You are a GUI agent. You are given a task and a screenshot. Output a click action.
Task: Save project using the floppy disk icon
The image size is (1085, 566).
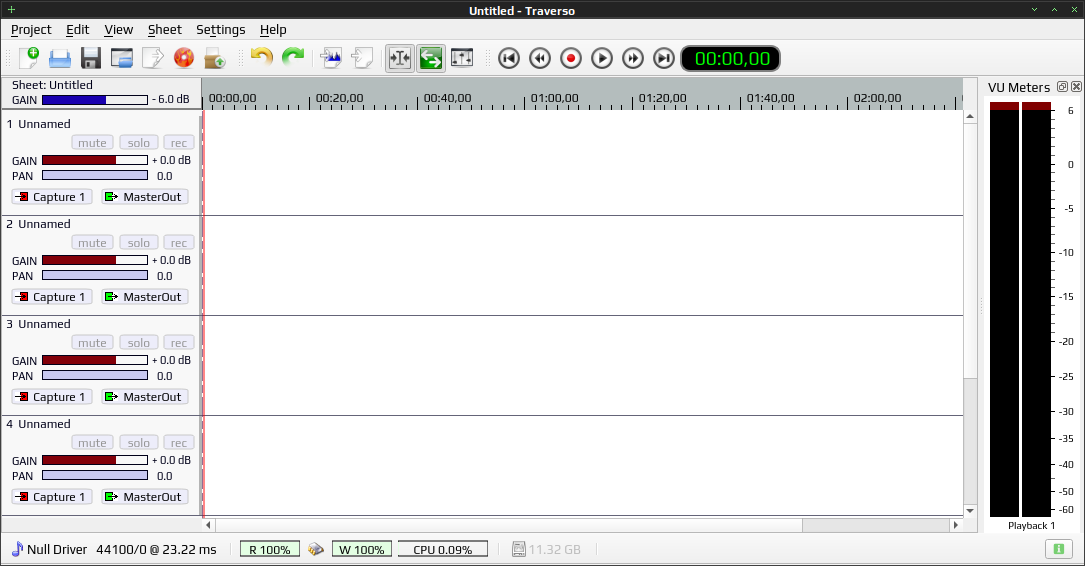(x=91, y=58)
